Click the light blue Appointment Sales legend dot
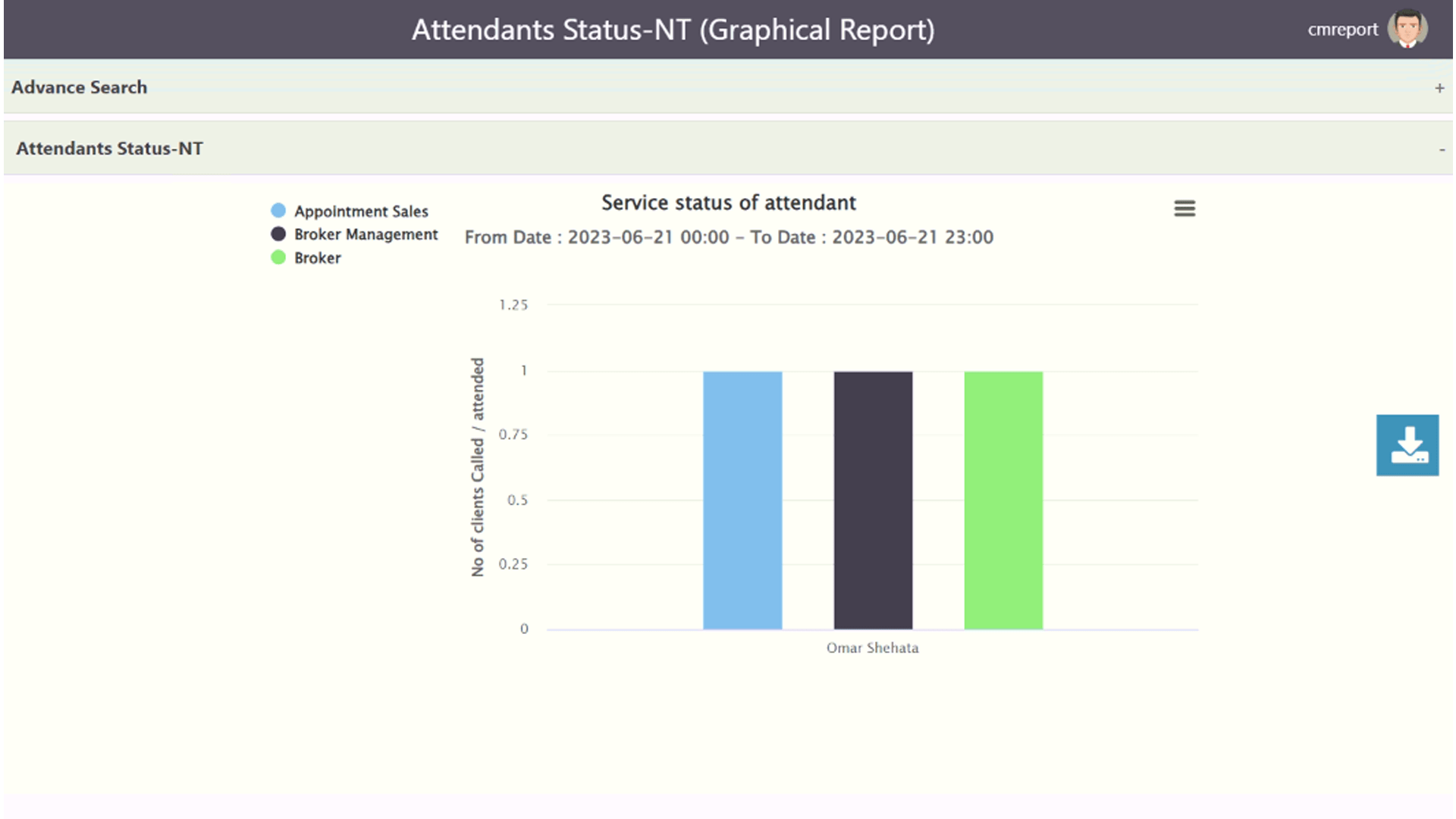 [278, 211]
